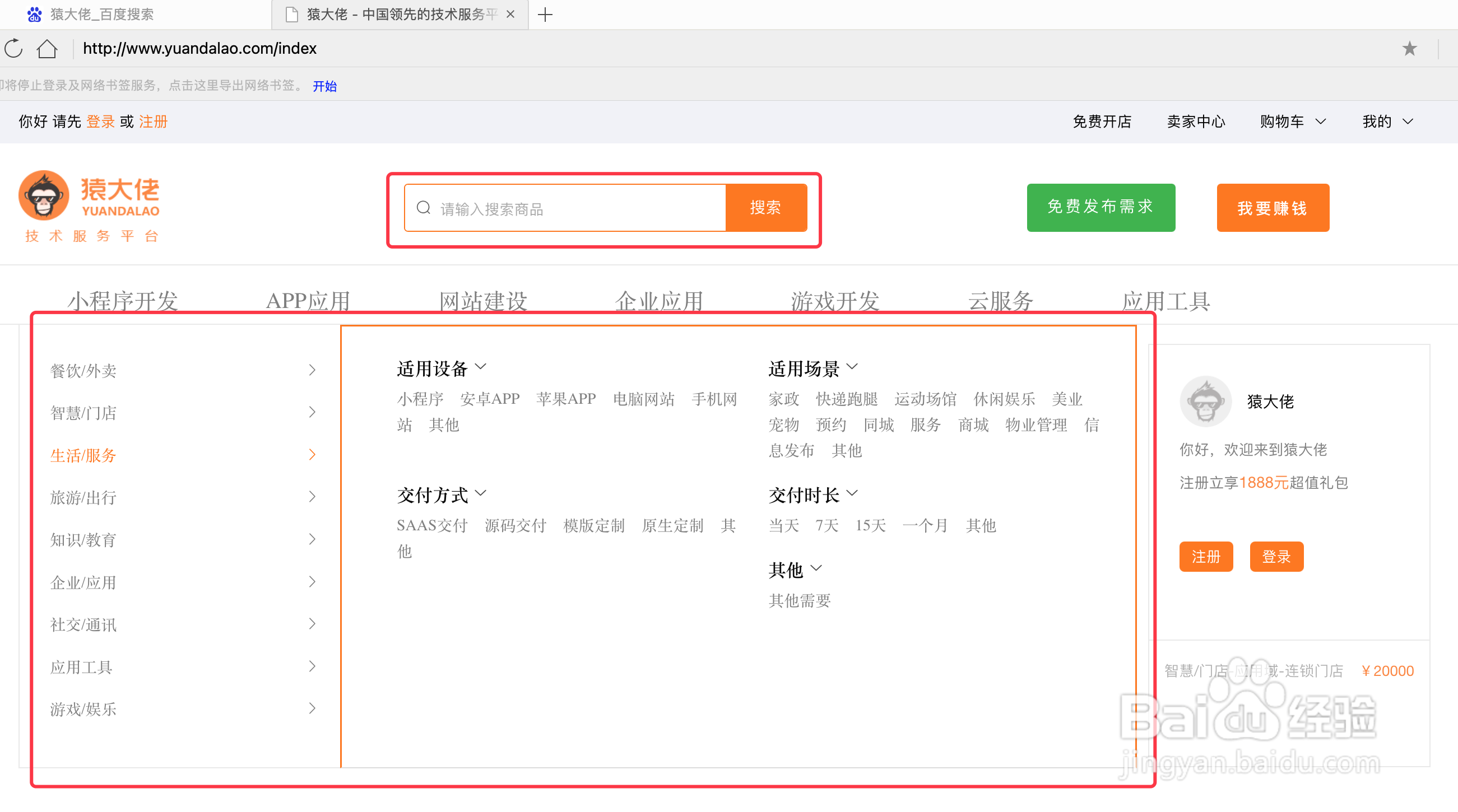
Task: Click the 注册 link in the top bar
Action: click(152, 122)
